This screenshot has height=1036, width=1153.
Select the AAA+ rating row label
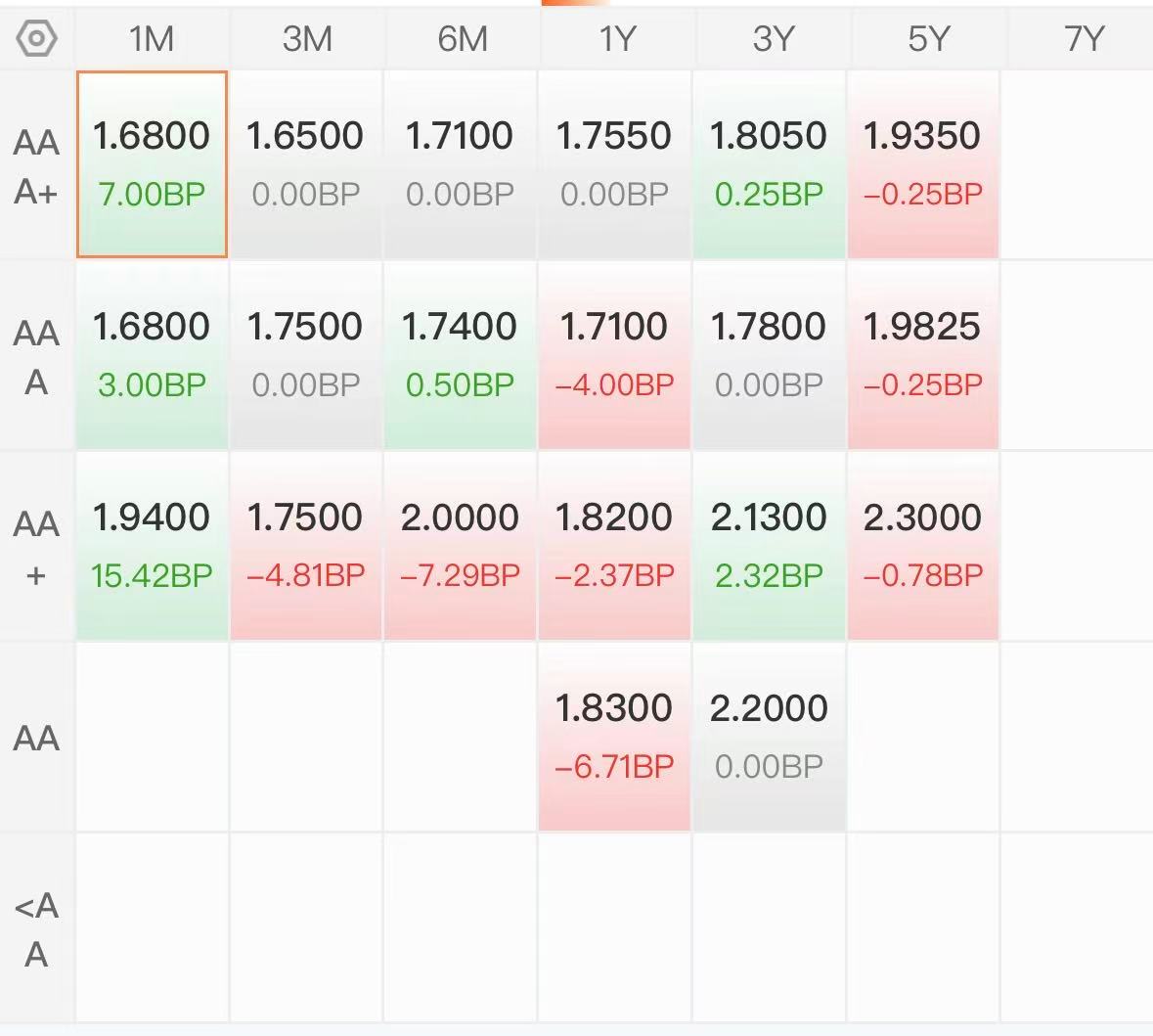click(36, 165)
